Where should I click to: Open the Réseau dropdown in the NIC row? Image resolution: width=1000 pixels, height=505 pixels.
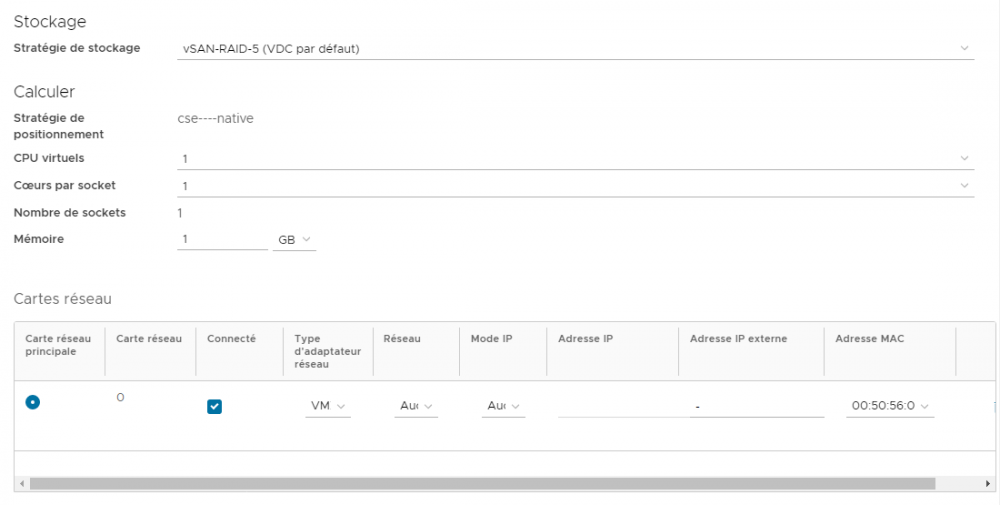coord(416,406)
